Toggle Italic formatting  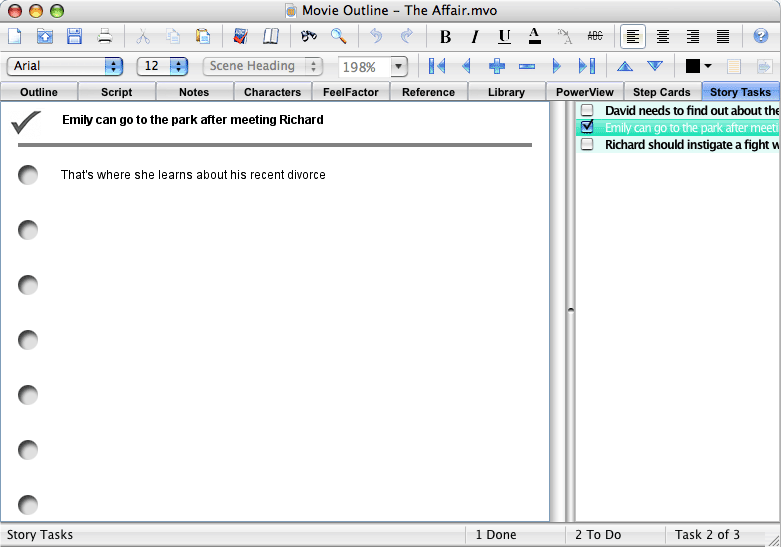[x=475, y=36]
